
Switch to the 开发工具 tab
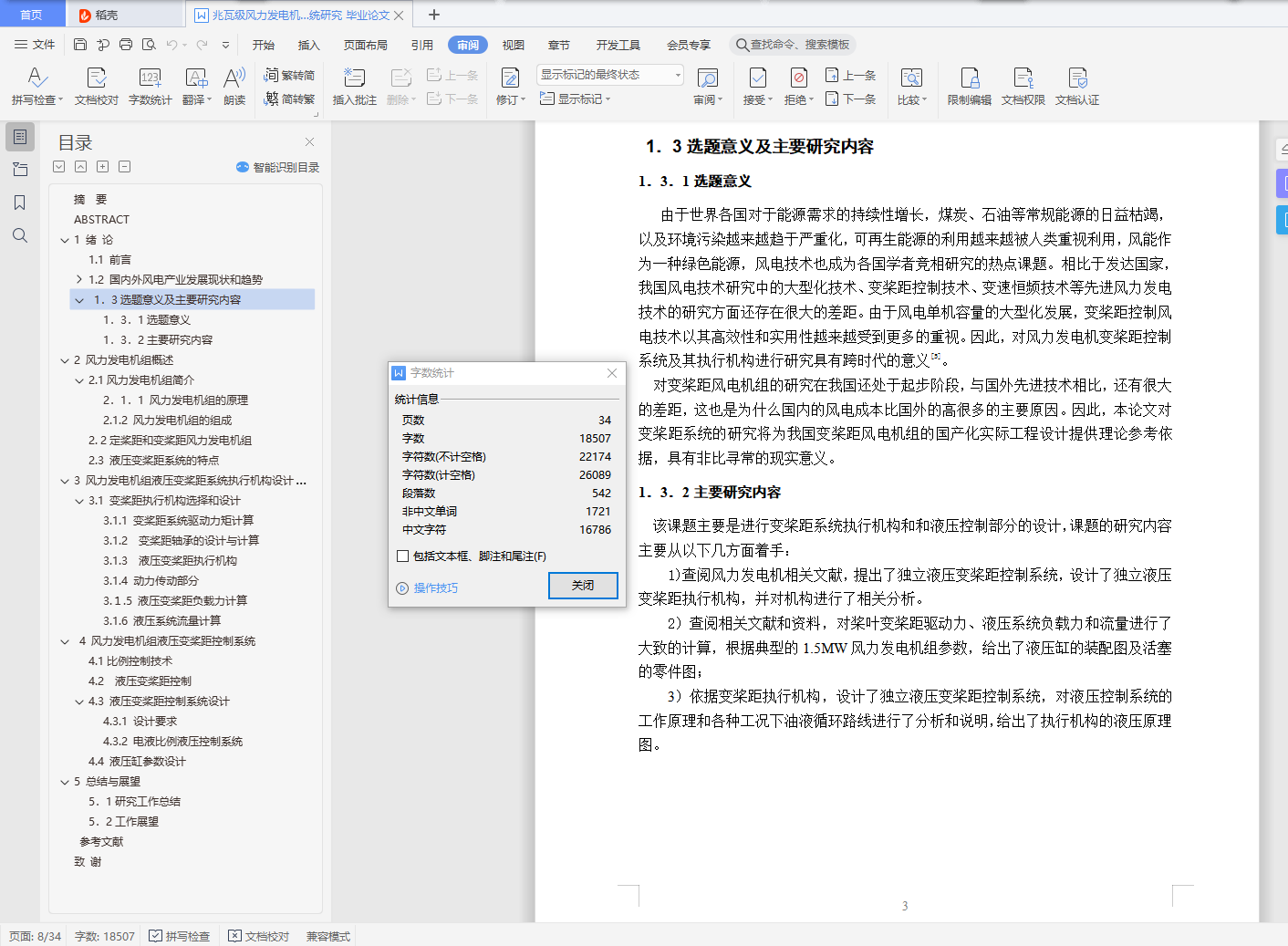pyautogui.click(x=618, y=45)
